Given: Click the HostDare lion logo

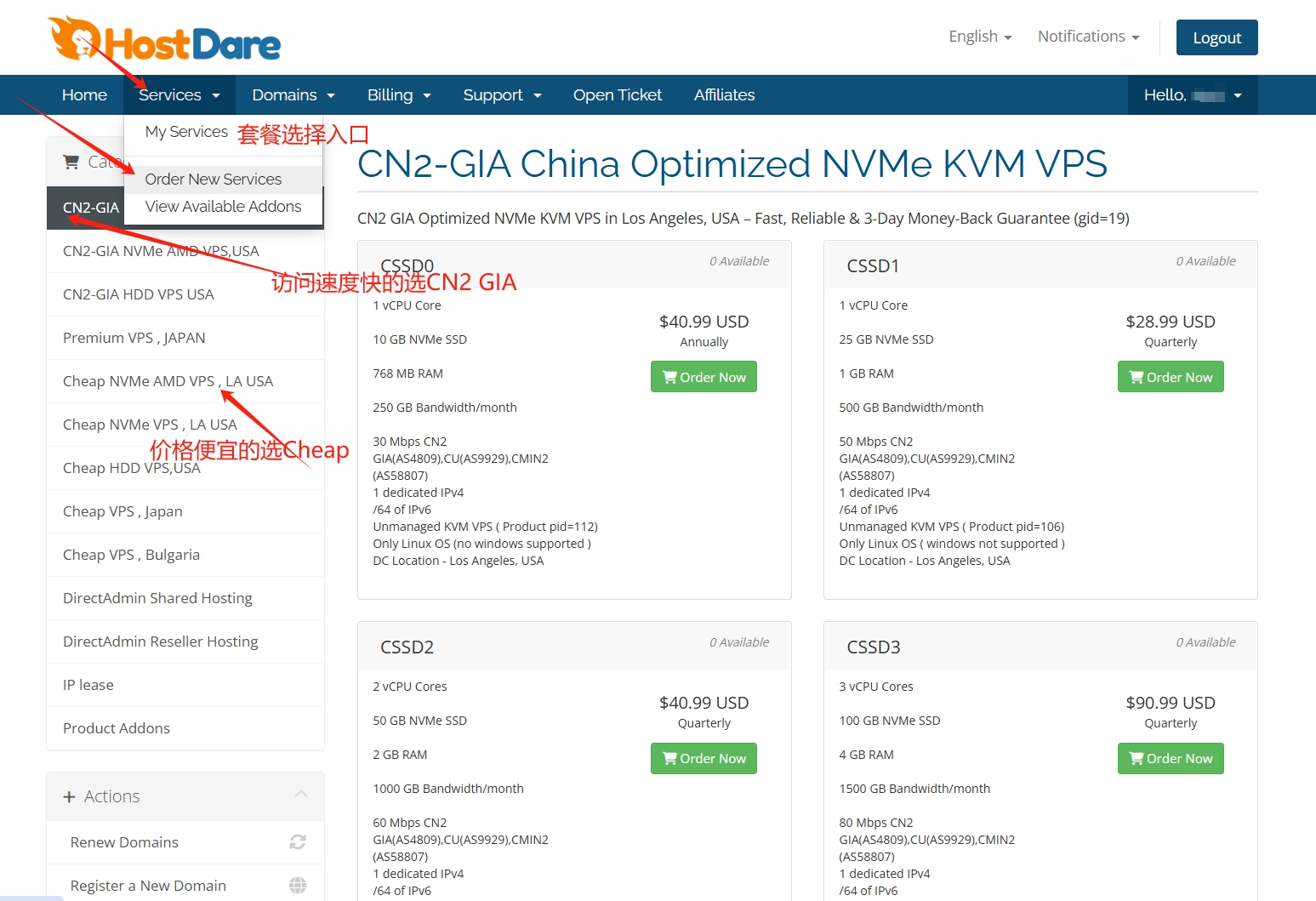Looking at the screenshot, I should click(x=163, y=39).
